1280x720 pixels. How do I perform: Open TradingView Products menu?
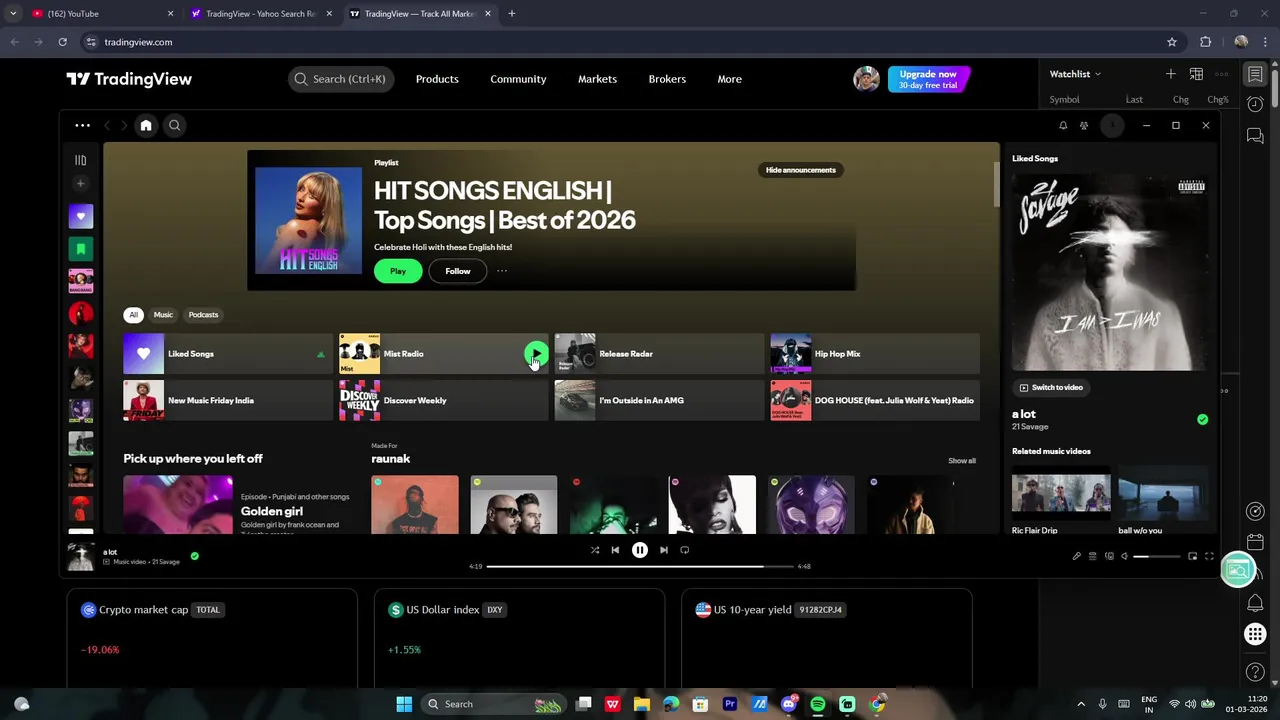point(437,79)
